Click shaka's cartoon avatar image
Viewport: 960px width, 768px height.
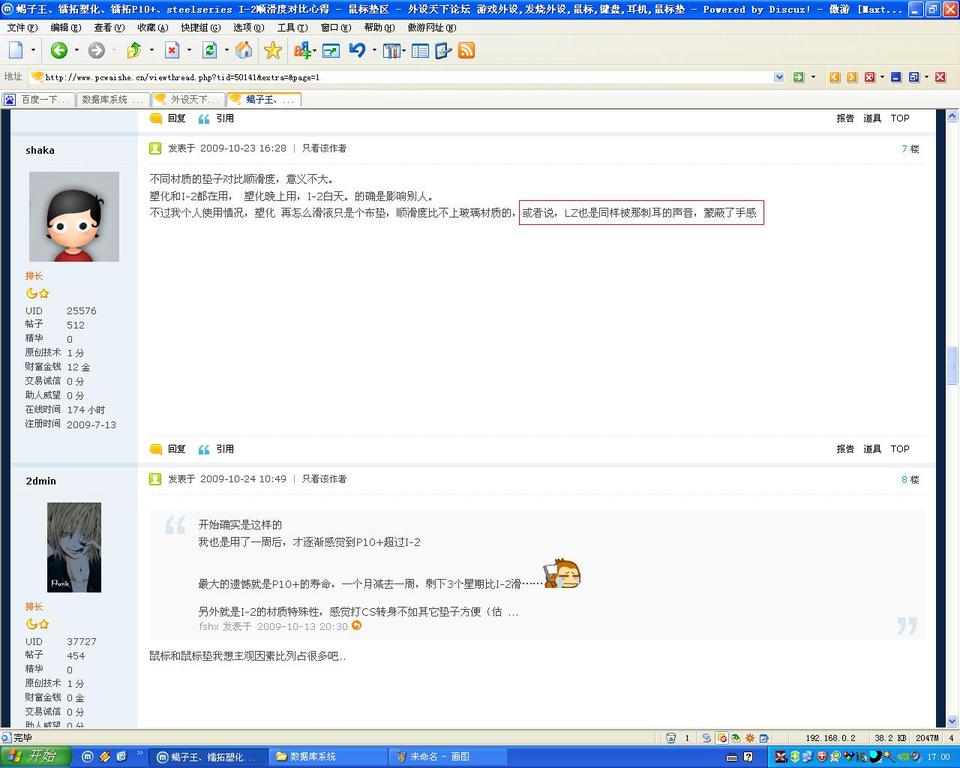click(74, 216)
